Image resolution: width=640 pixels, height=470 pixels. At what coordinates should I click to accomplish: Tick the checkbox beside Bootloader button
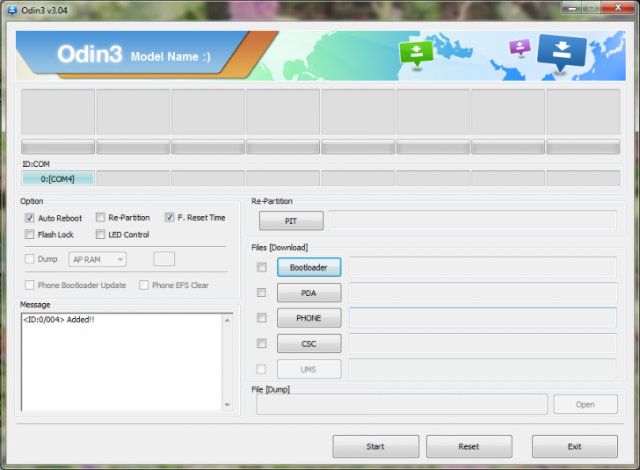(261, 267)
